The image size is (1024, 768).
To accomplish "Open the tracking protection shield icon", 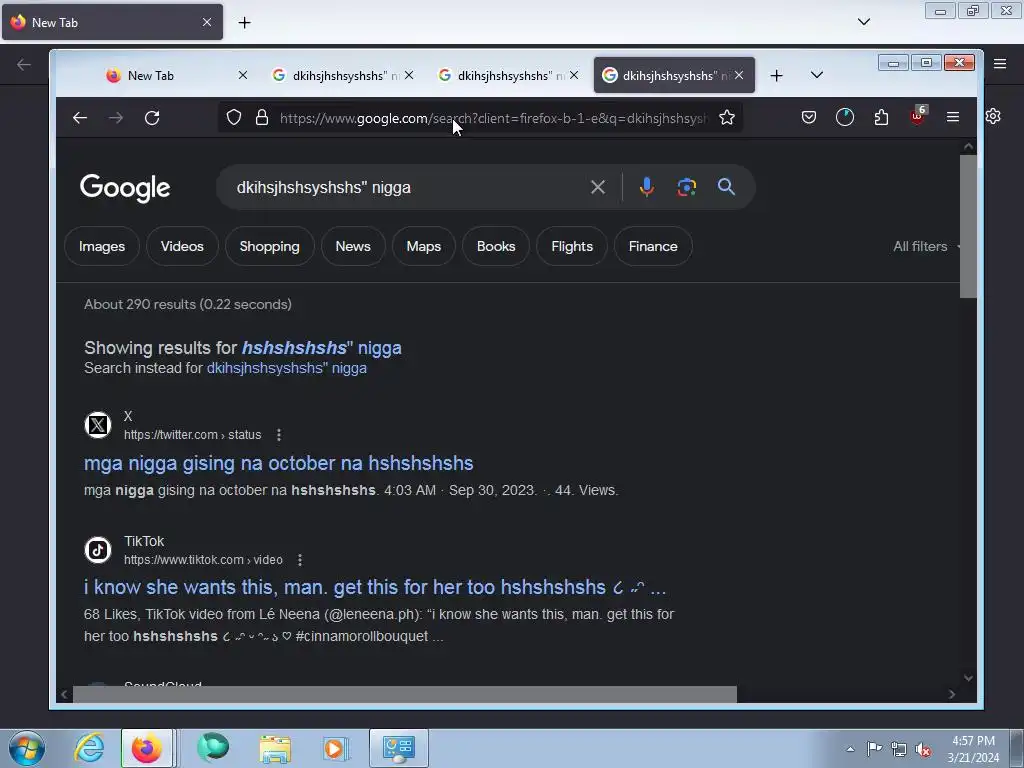I will pyautogui.click(x=234, y=118).
